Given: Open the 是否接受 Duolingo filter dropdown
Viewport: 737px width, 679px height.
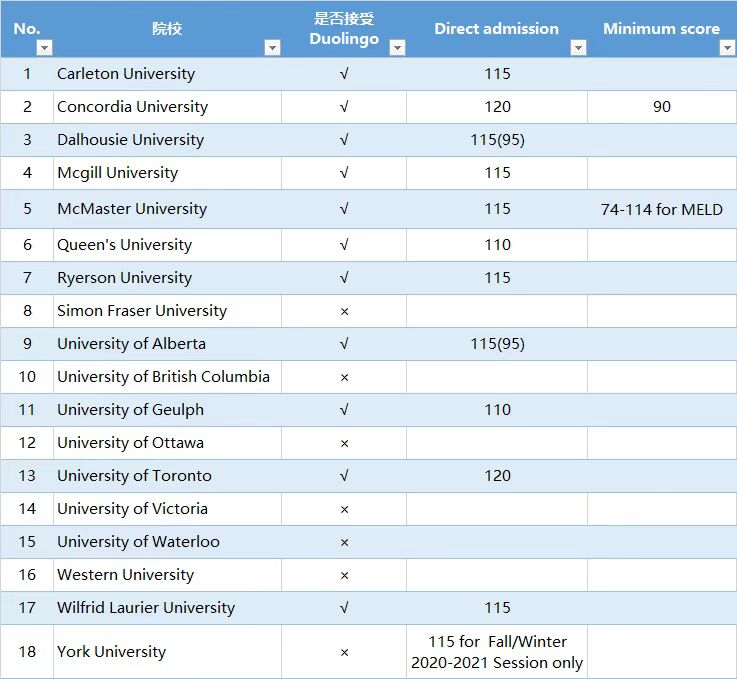Looking at the screenshot, I should (398, 47).
